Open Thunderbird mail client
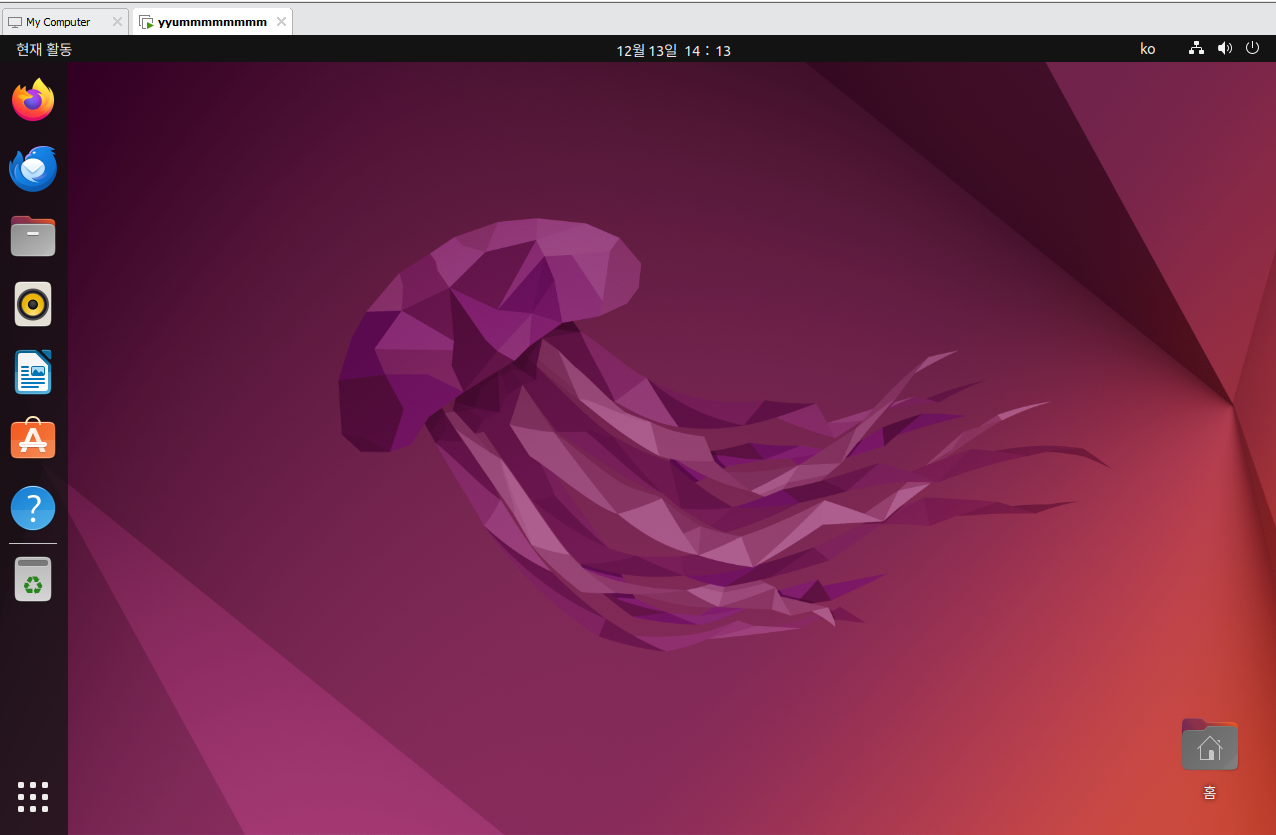This screenshot has height=835, width=1276. [x=33, y=168]
